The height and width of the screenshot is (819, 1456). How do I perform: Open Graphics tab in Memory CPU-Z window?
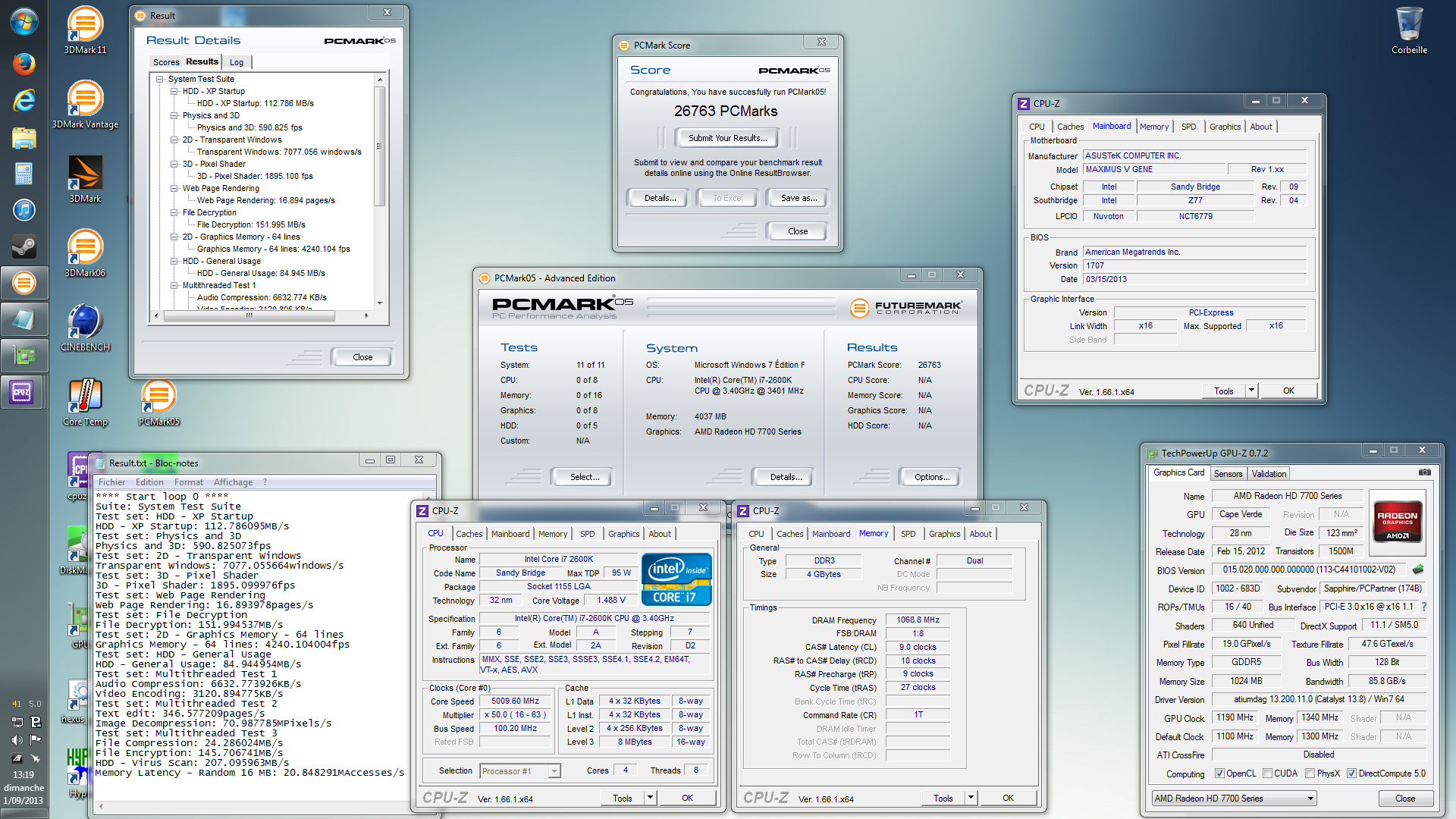coord(944,534)
